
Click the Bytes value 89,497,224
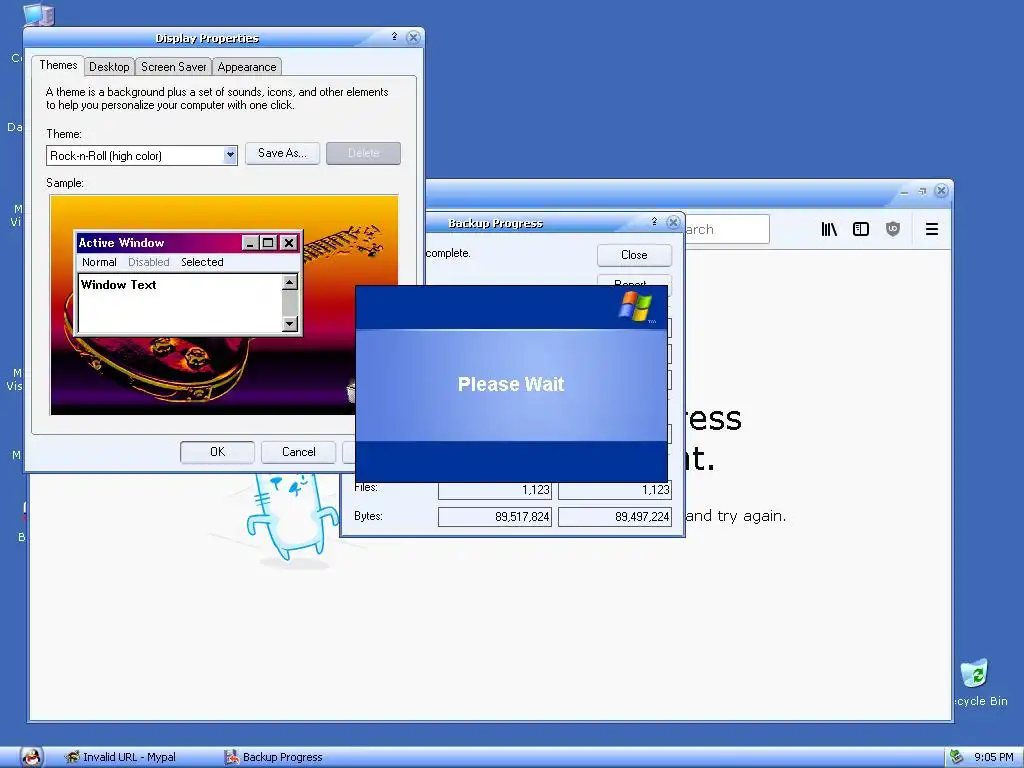coord(615,517)
